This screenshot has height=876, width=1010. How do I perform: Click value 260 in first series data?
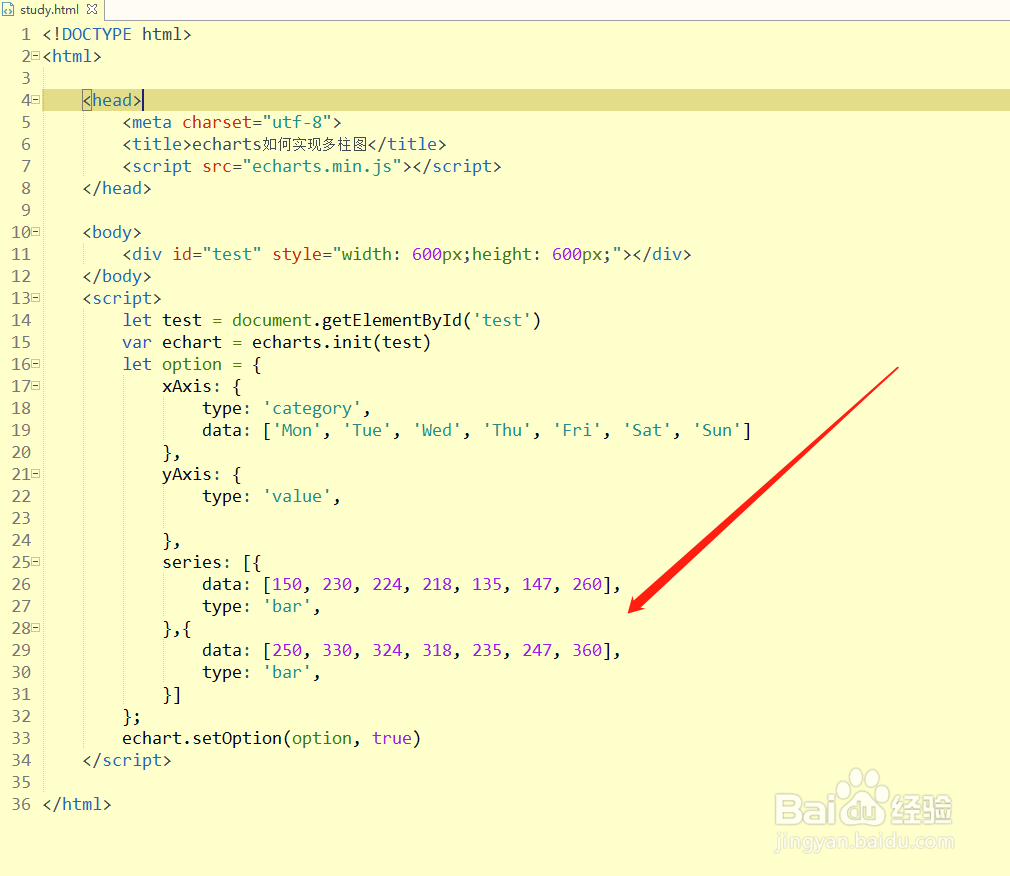(x=587, y=584)
